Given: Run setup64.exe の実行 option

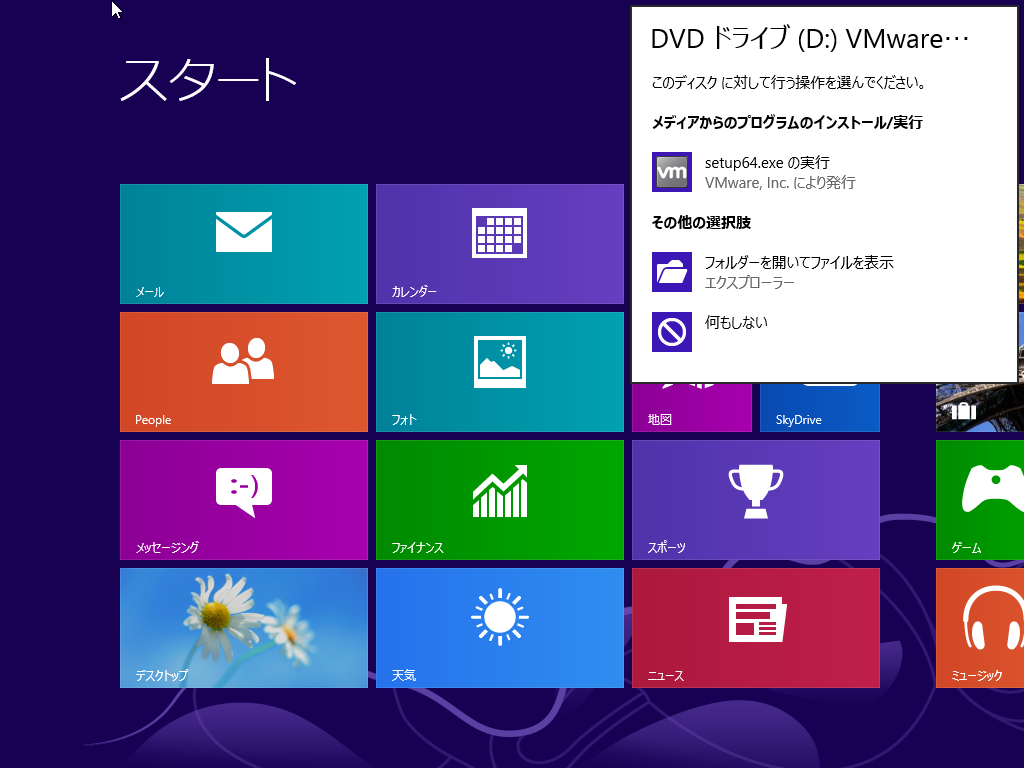Looking at the screenshot, I should (823, 172).
